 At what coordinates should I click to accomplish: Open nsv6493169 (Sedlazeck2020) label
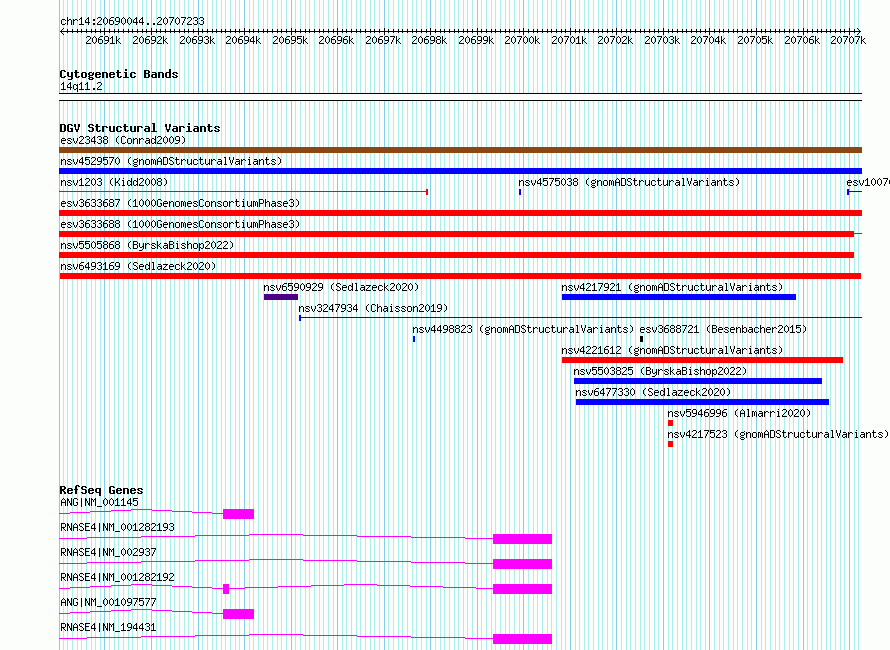138,266
